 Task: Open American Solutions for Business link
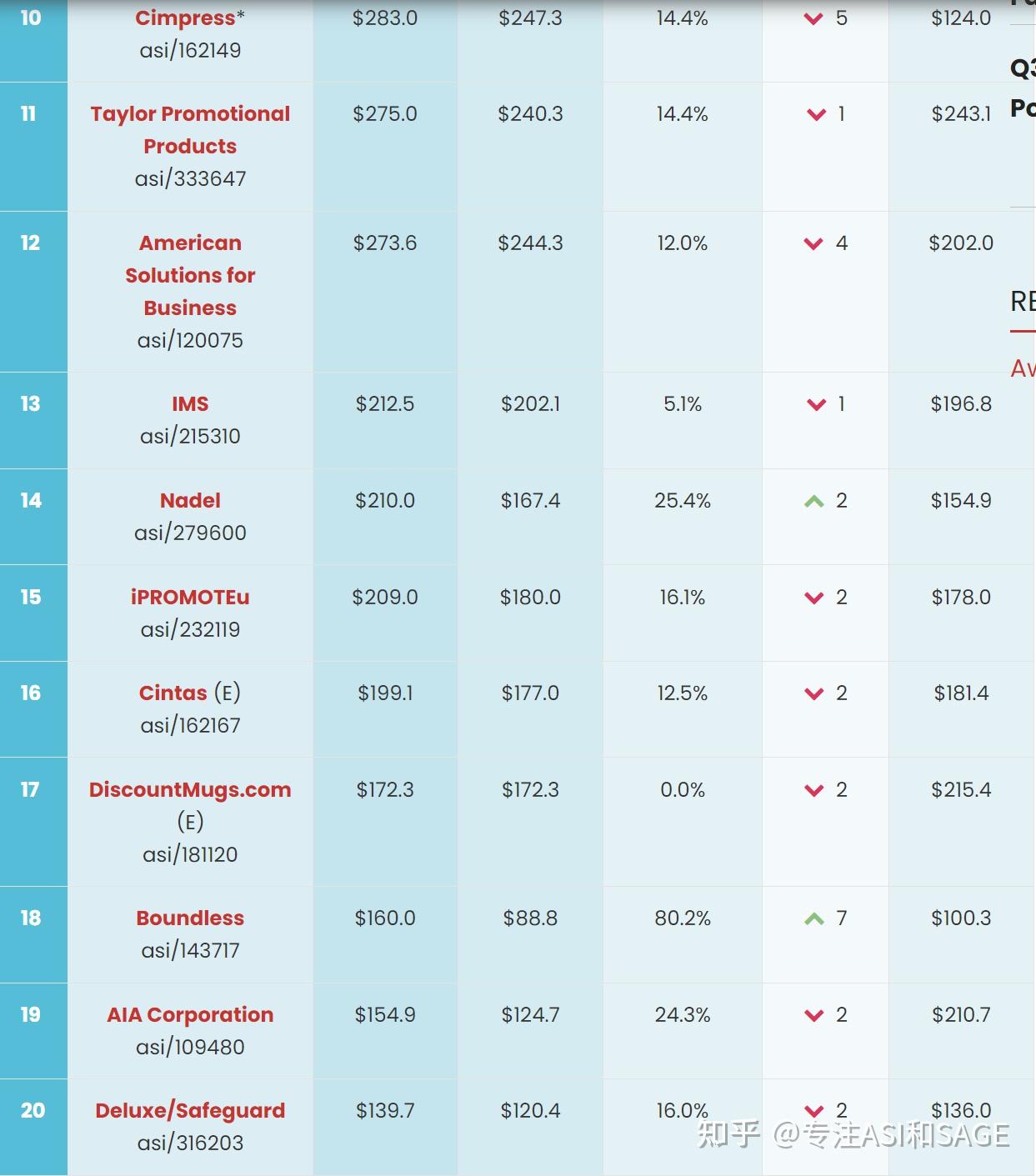click(190, 275)
